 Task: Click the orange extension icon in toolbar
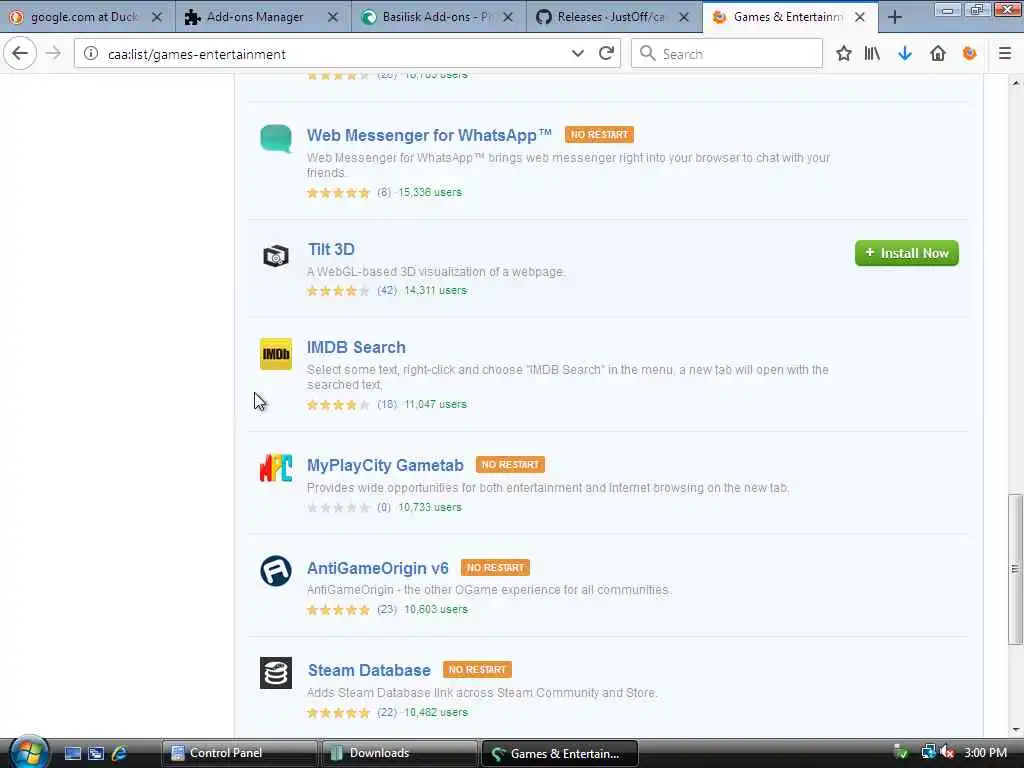969,54
